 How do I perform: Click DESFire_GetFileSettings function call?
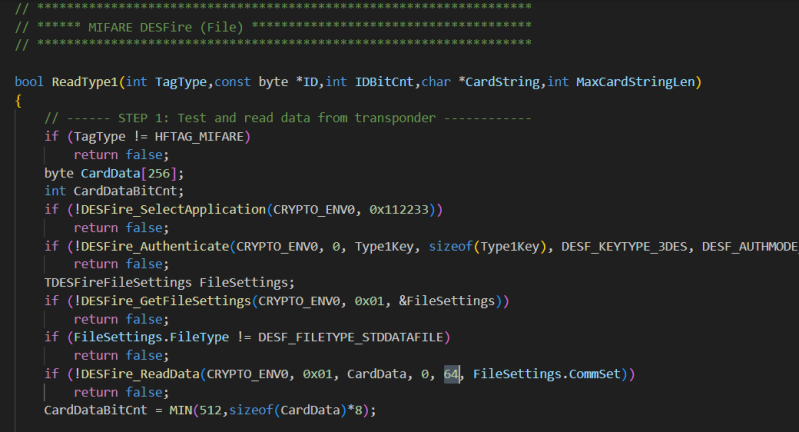coord(166,301)
